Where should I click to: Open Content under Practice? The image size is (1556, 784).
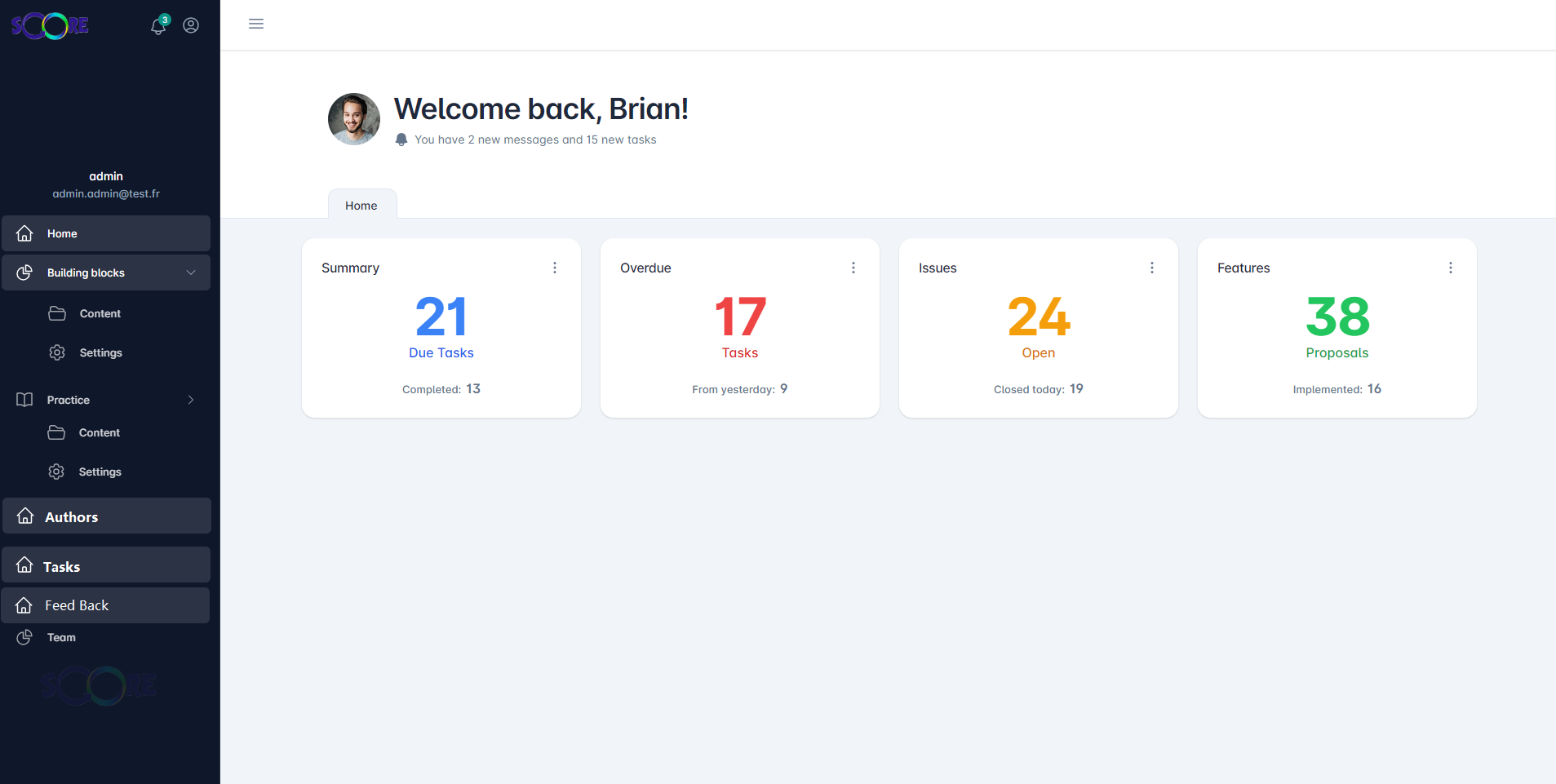click(99, 432)
